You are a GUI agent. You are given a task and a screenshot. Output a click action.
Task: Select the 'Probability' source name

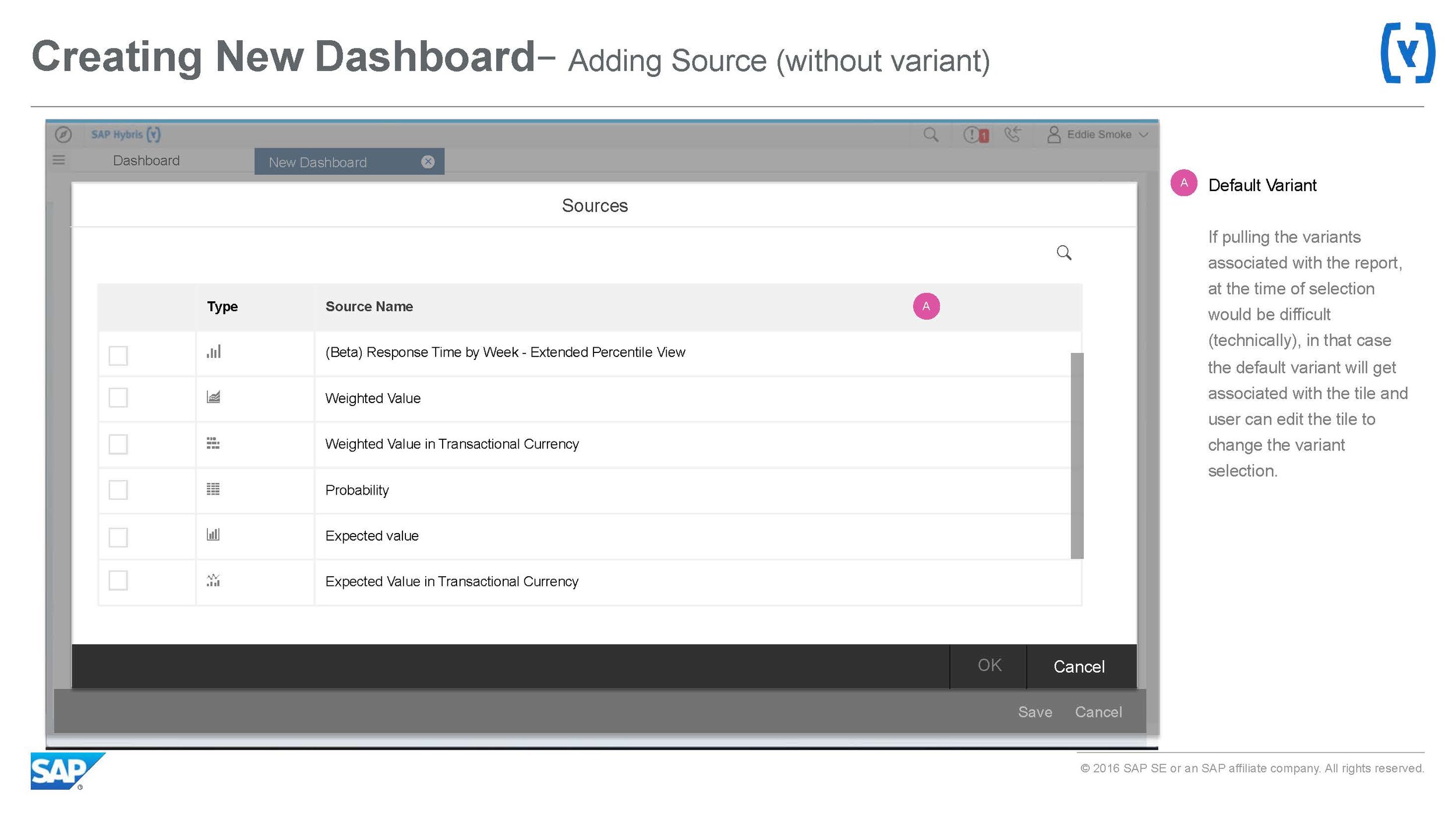[x=357, y=490]
